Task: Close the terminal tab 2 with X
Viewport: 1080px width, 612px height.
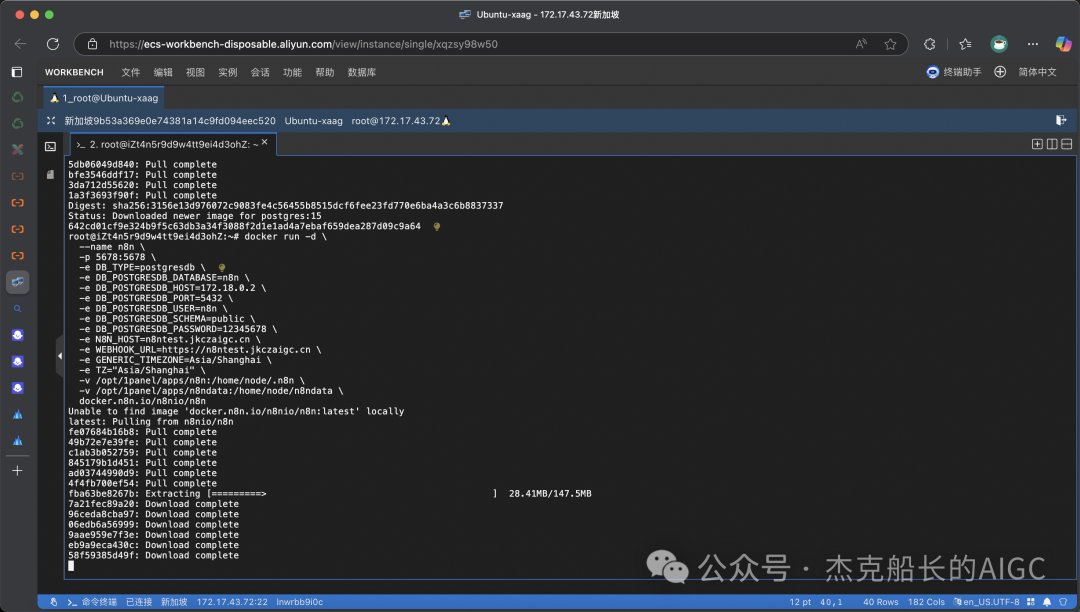Action: coord(264,142)
